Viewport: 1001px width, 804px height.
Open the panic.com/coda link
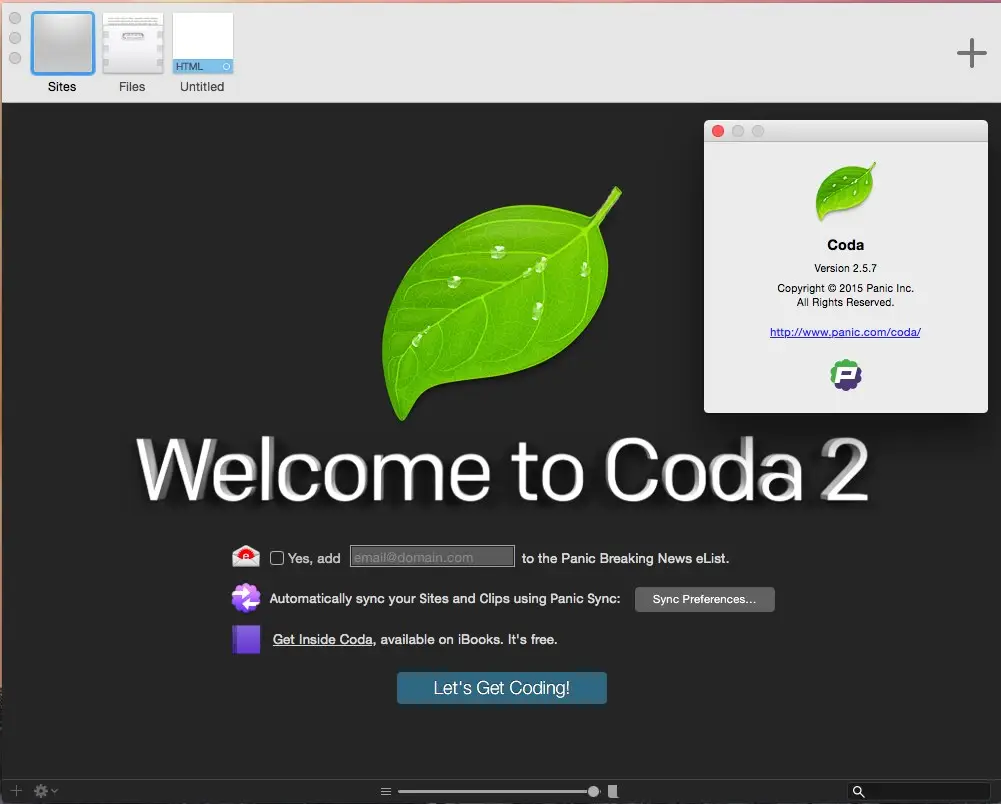[845, 332]
